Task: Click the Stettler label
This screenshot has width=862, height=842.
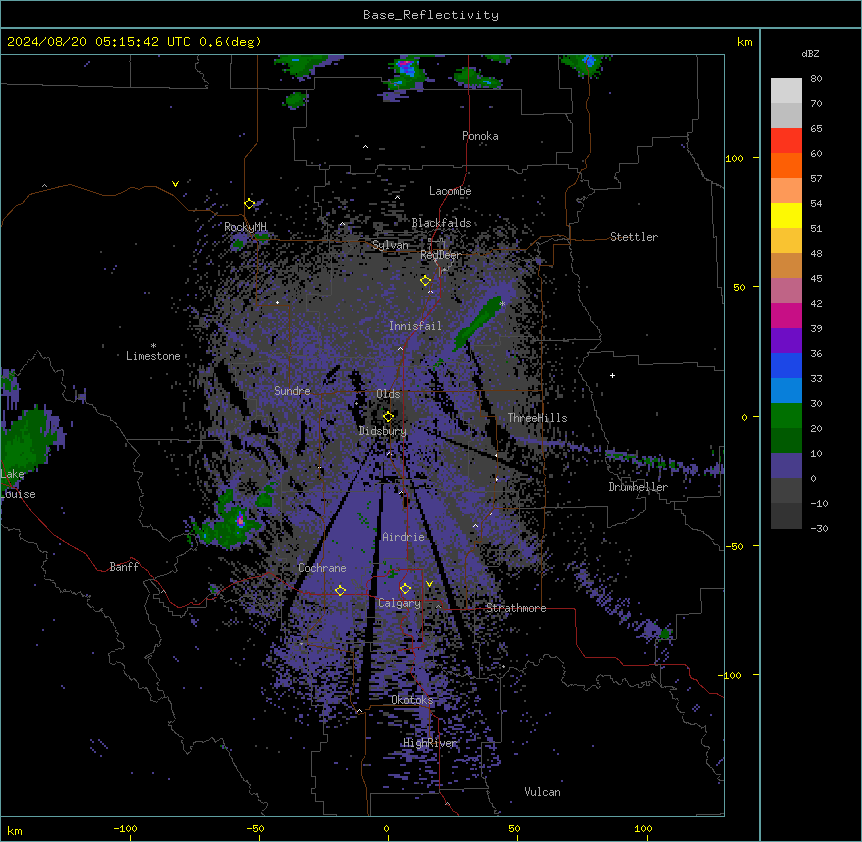Action: point(633,237)
